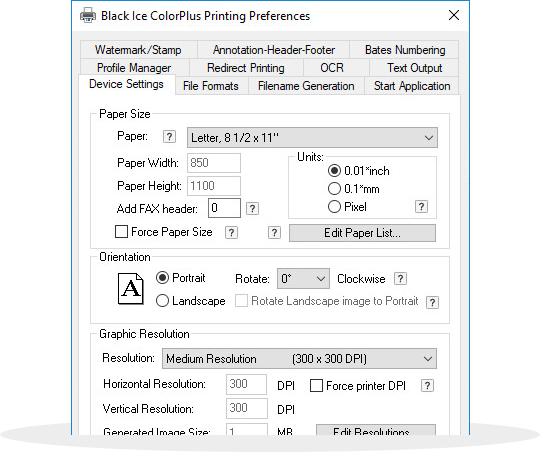This screenshot has width=540, height=452.
Task: Click help icon next to Force Paper Size
Action: [231, 233]
